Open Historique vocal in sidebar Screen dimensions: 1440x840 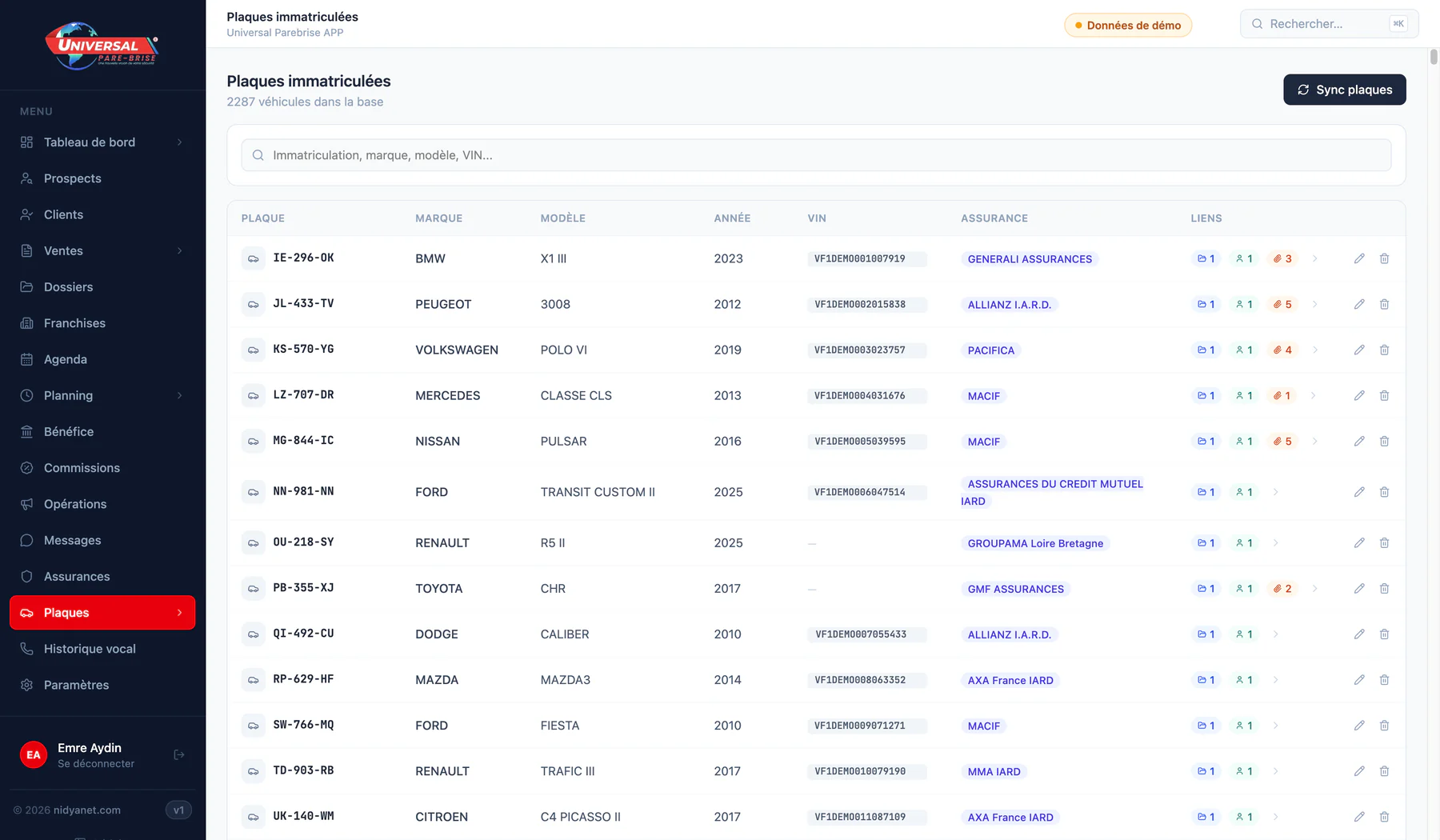(x=102, y=648)
